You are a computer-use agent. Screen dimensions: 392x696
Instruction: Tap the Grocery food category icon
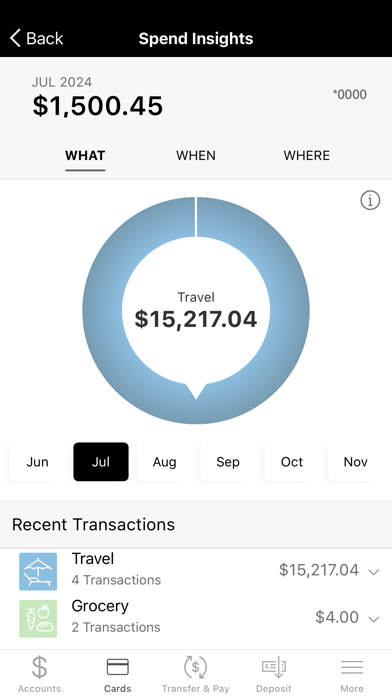(38, 619)
